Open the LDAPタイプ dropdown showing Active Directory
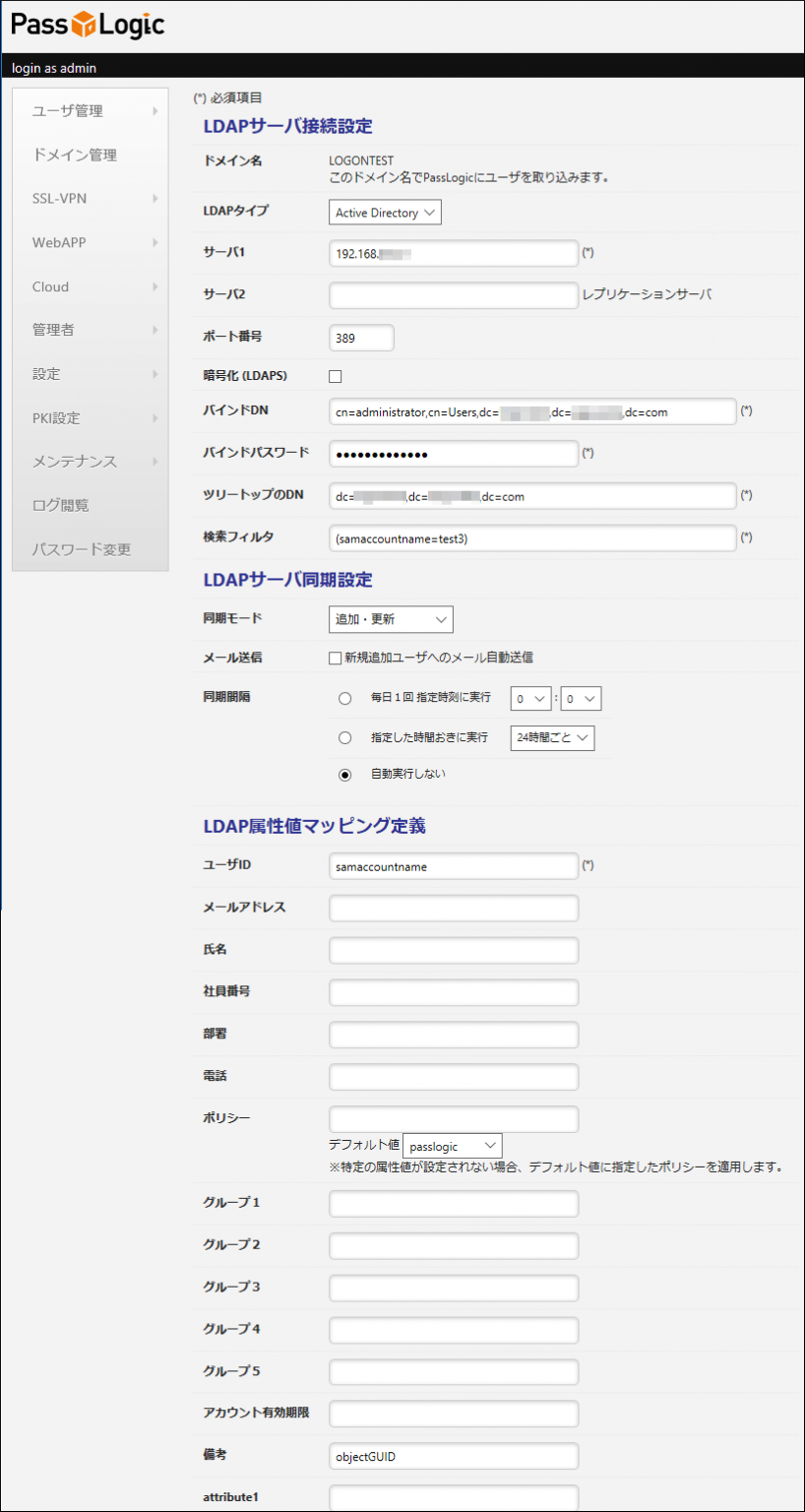Image resolution: width=805 pixels, height=1512 pixels. click(x=384, y=212)
